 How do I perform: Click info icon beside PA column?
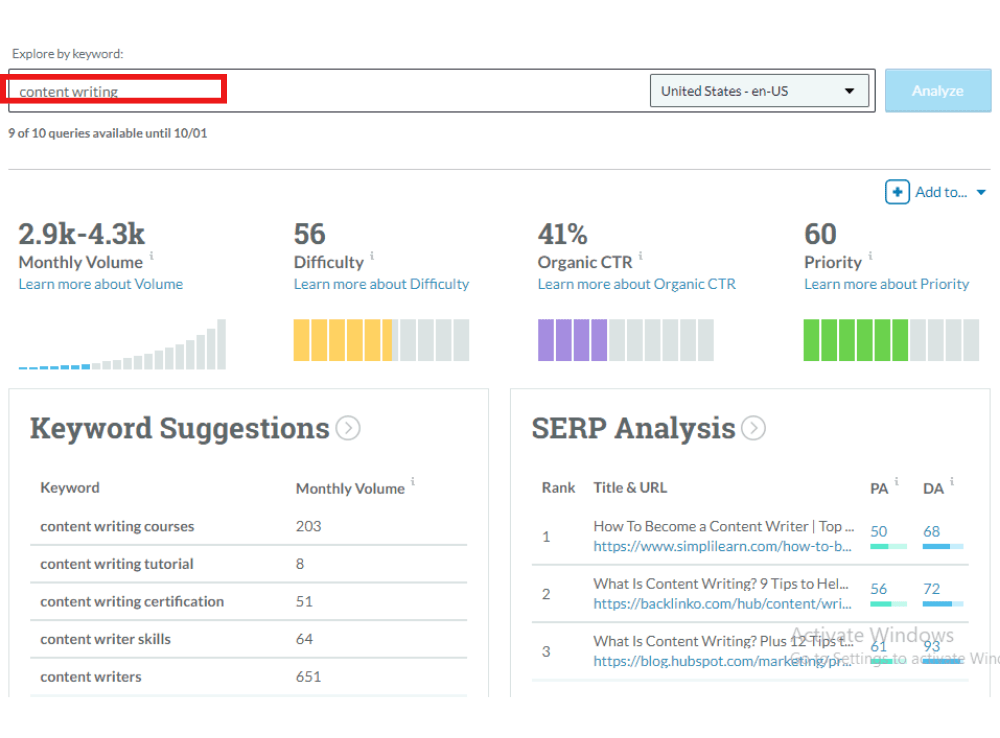tap(896, 482)
